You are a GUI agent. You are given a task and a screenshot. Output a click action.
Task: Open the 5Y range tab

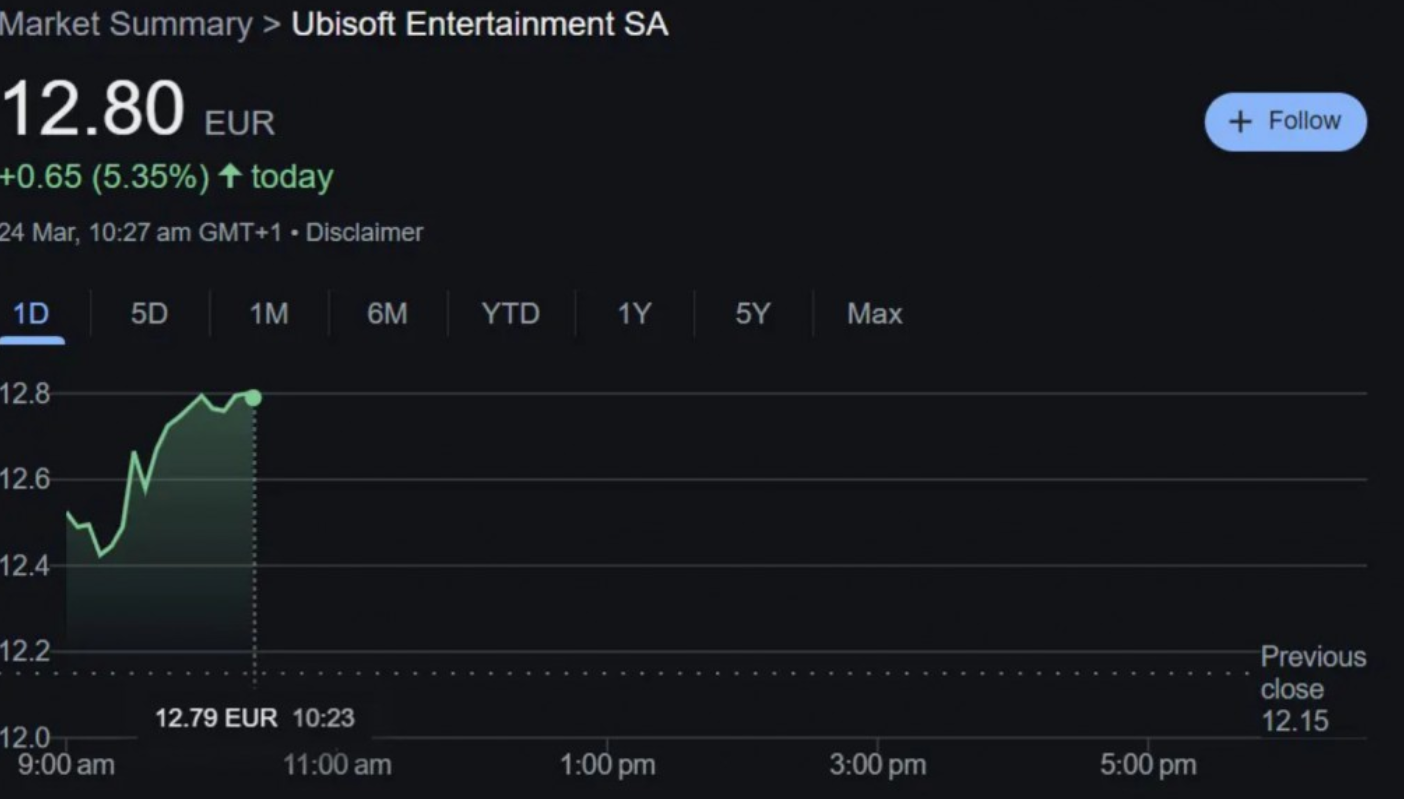[753, 314]
